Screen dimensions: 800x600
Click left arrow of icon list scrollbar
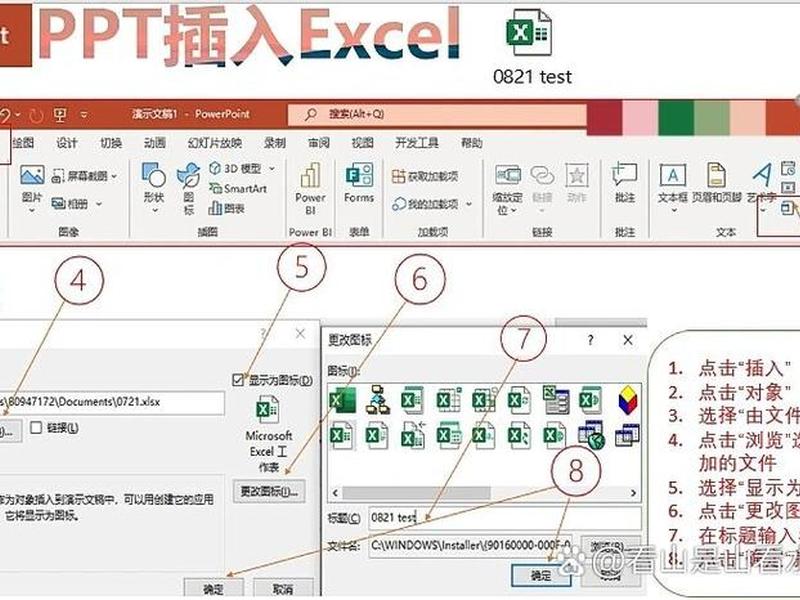click(335, 493)
